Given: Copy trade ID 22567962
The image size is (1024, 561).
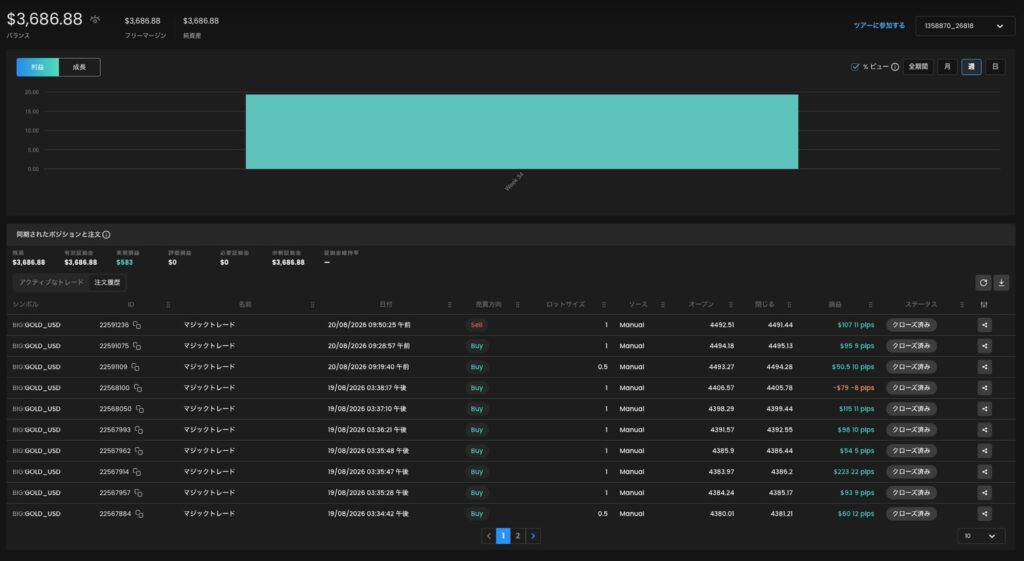Looking at the screenshot, I should 139,451.
